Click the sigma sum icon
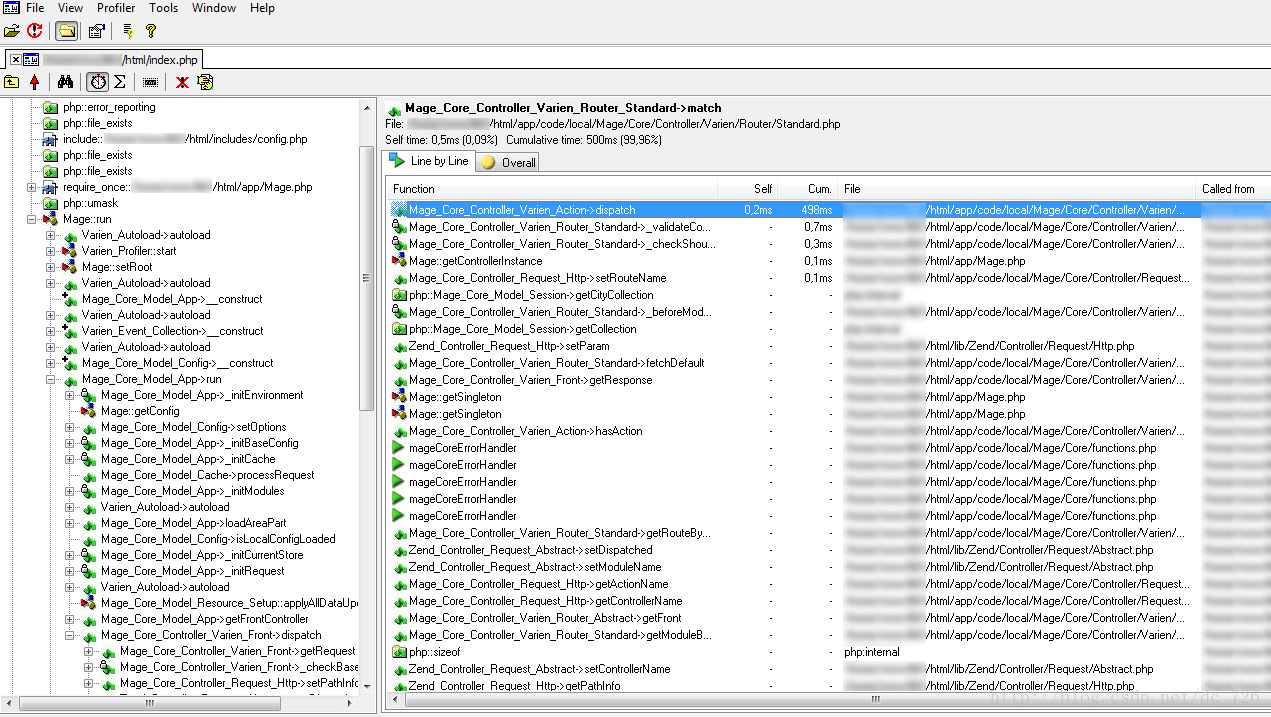 pos(120,82)
